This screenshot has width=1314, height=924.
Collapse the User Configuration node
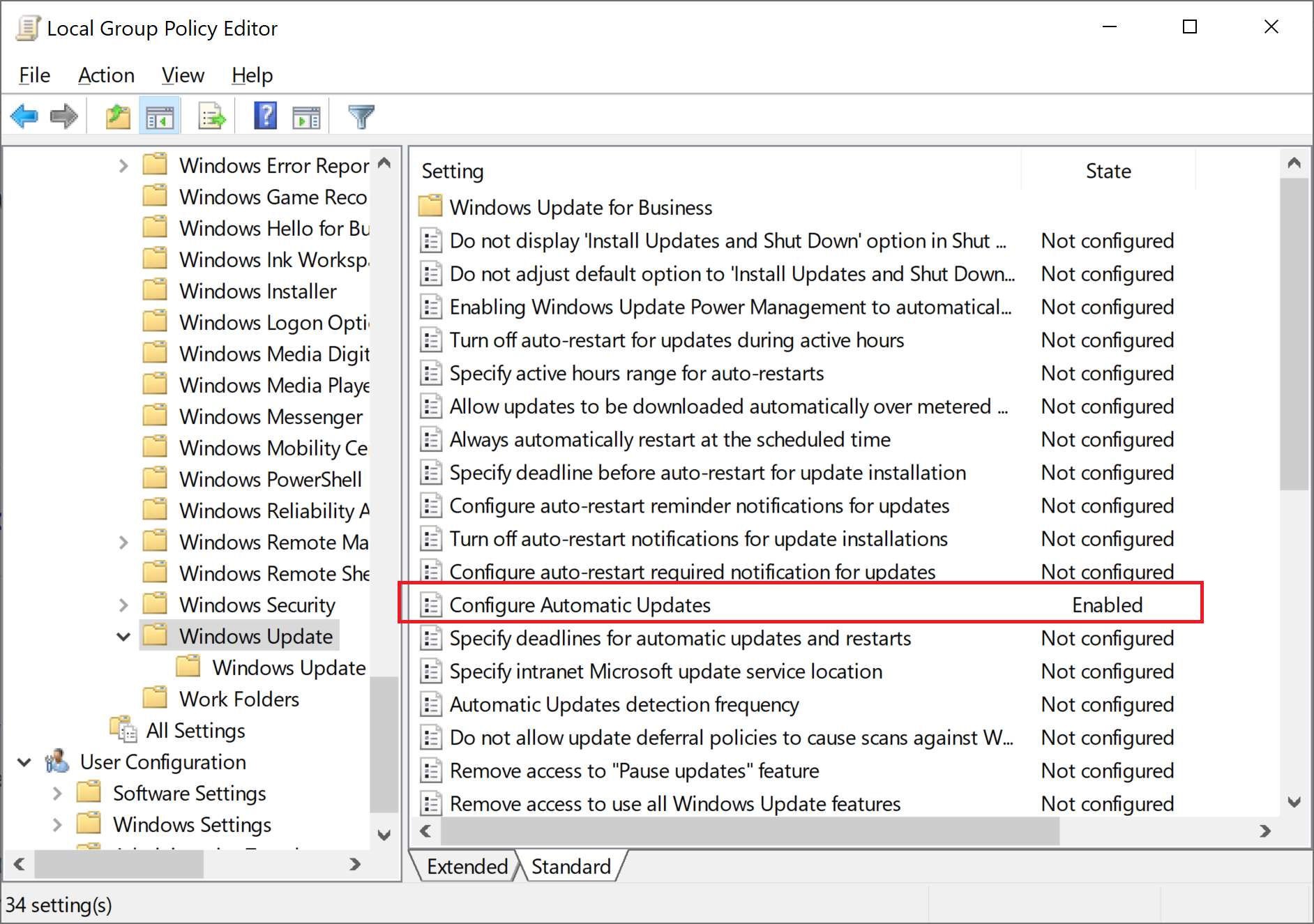click(24, 762)
